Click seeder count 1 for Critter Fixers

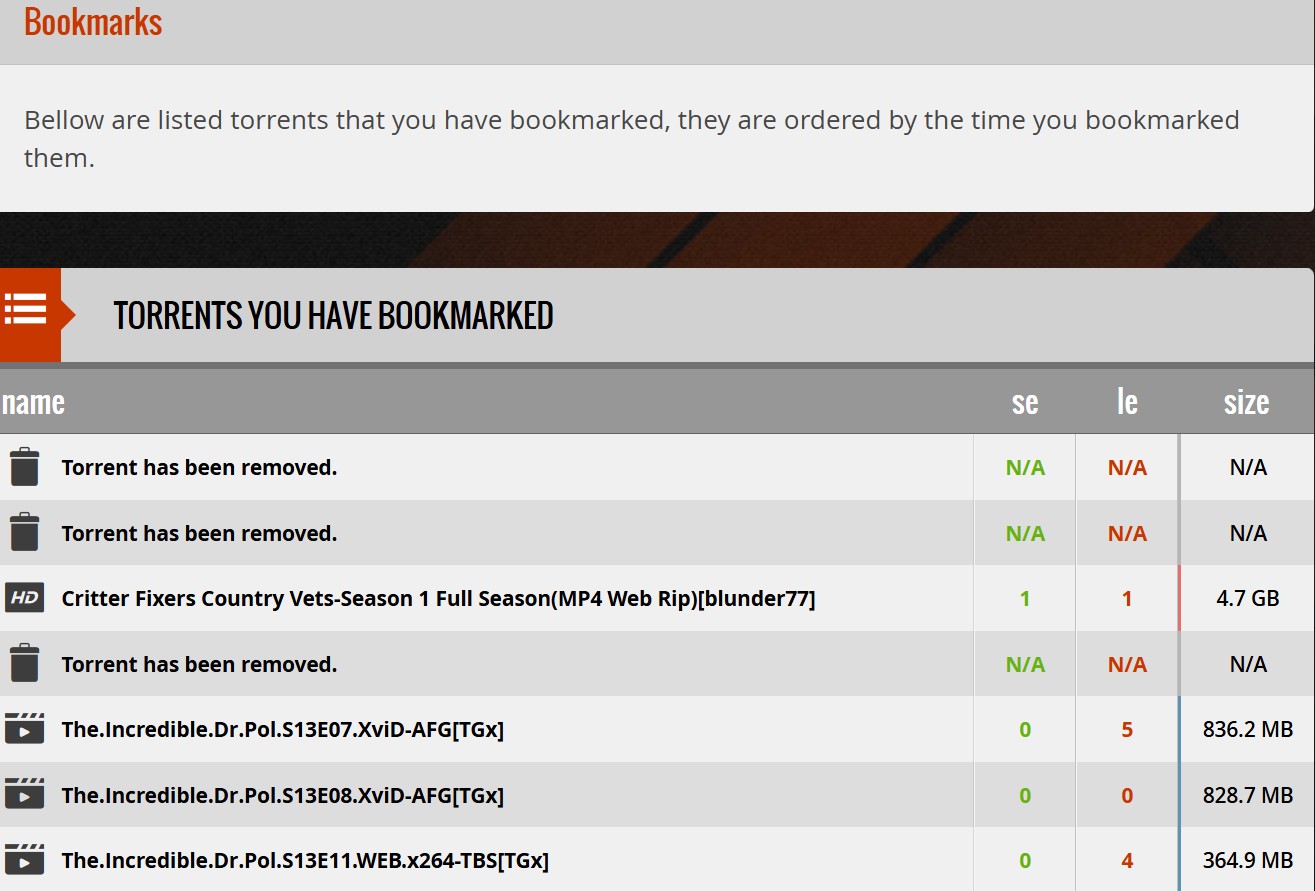click(x=1025, y=599)
